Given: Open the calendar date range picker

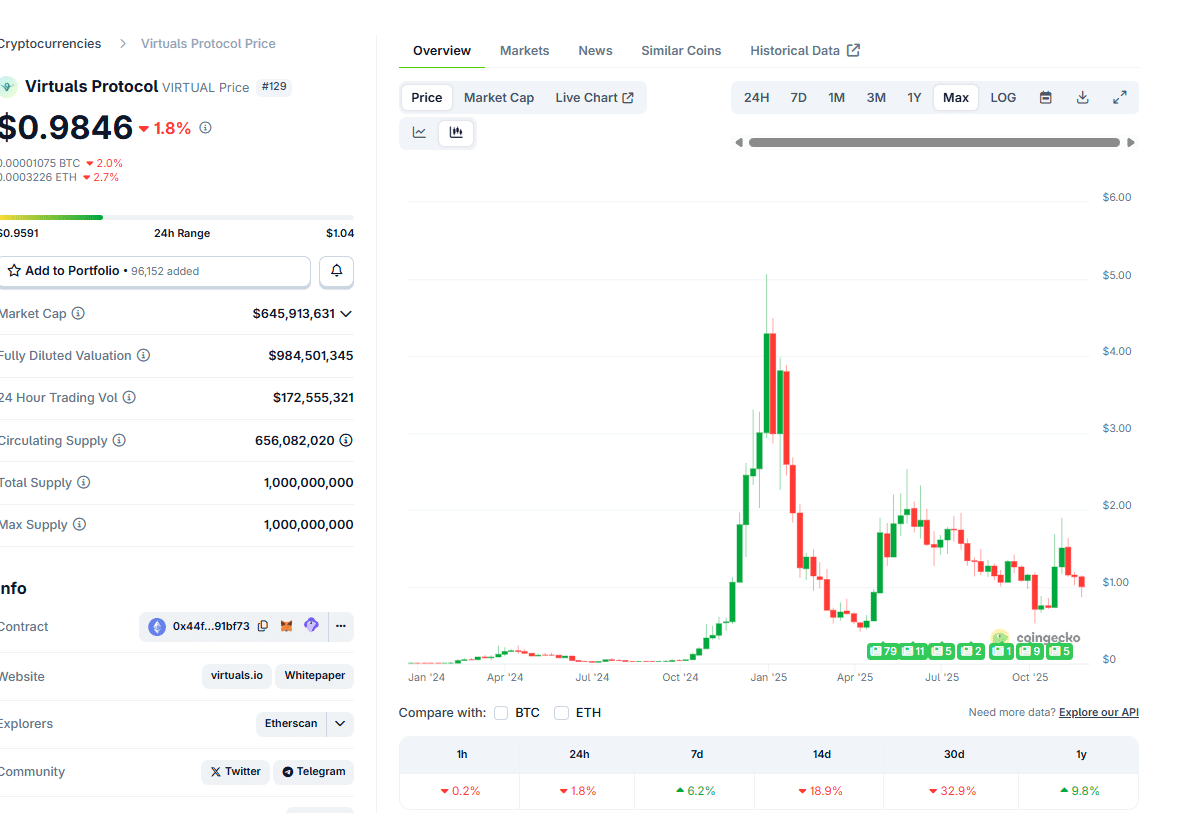Looking at the screenshot, I should point(1045,98).
